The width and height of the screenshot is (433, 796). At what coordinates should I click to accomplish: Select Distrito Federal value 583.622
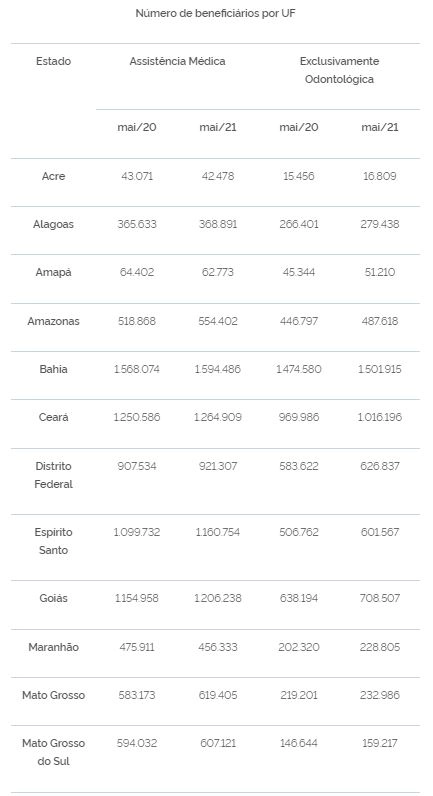(x=298, y=466)
